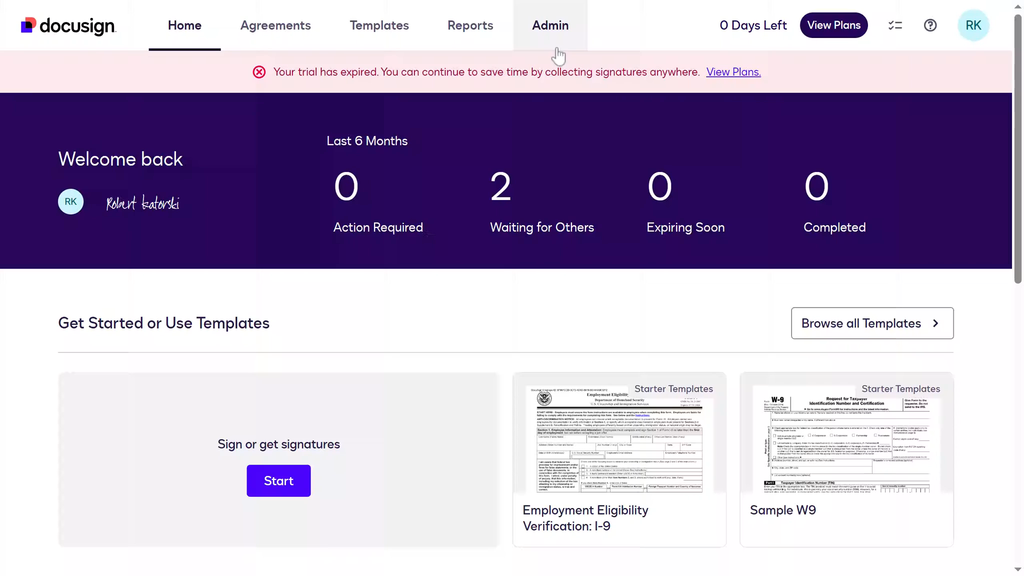Click the red error icon in the banner
Image resolution: width=1024 pixels, height=576 pixels.
coord(259,72)
